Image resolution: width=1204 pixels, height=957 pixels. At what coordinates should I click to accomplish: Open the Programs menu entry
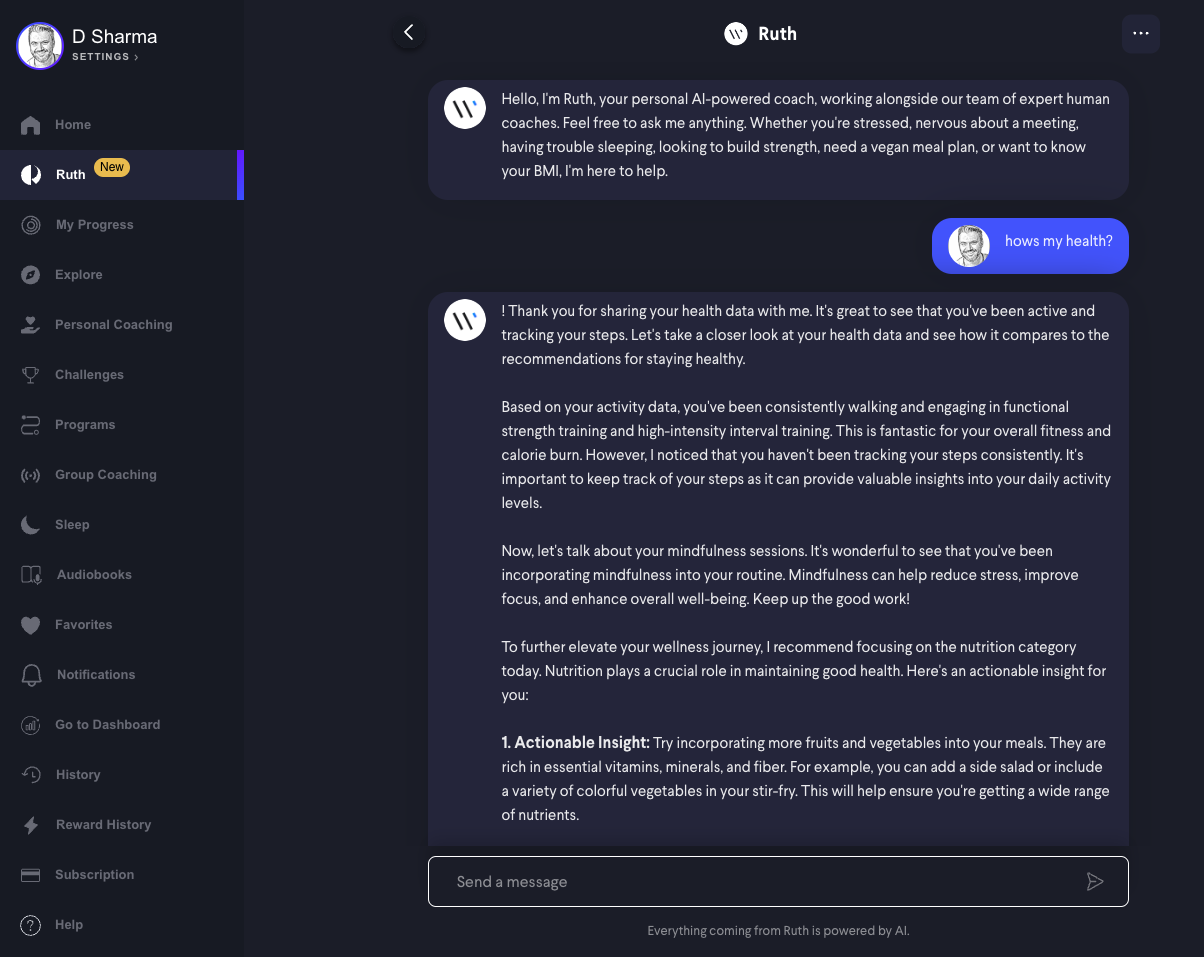point(85,425)
